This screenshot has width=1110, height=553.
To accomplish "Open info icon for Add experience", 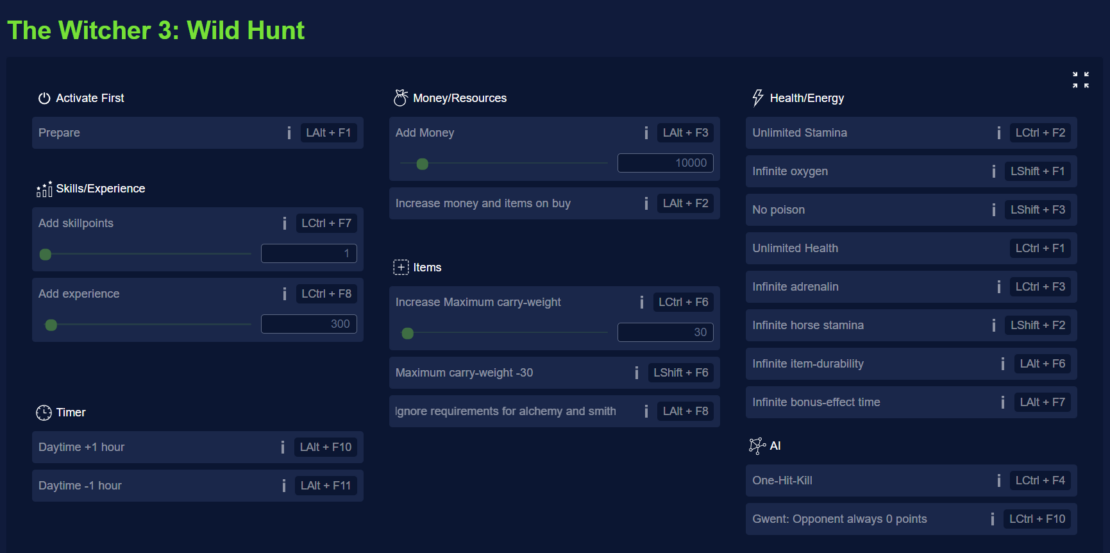I will pos(285,294).
